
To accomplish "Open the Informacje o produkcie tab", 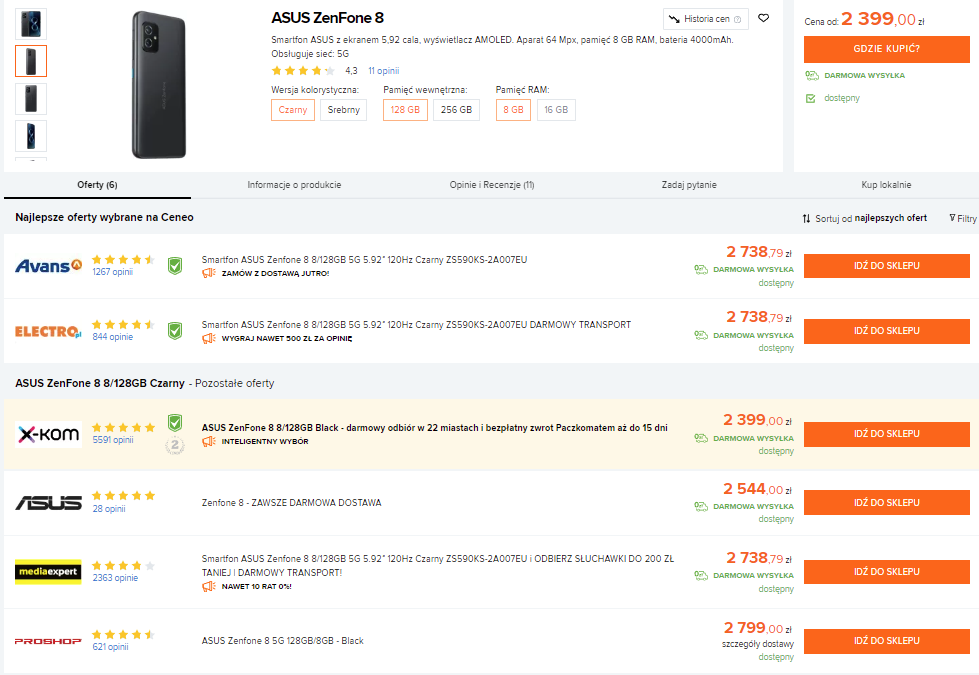I will pyautogui.click(x=294, y=185).
